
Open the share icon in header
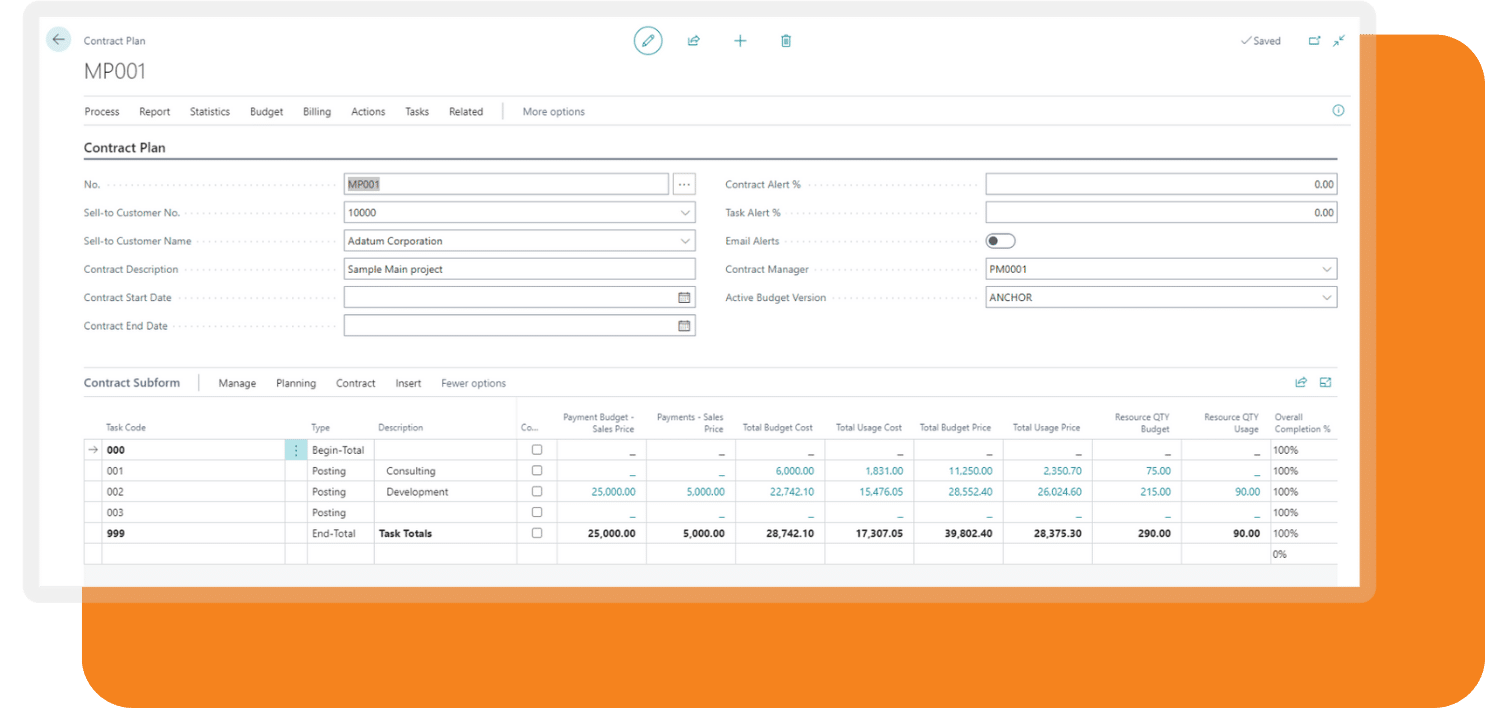point(694,41)
